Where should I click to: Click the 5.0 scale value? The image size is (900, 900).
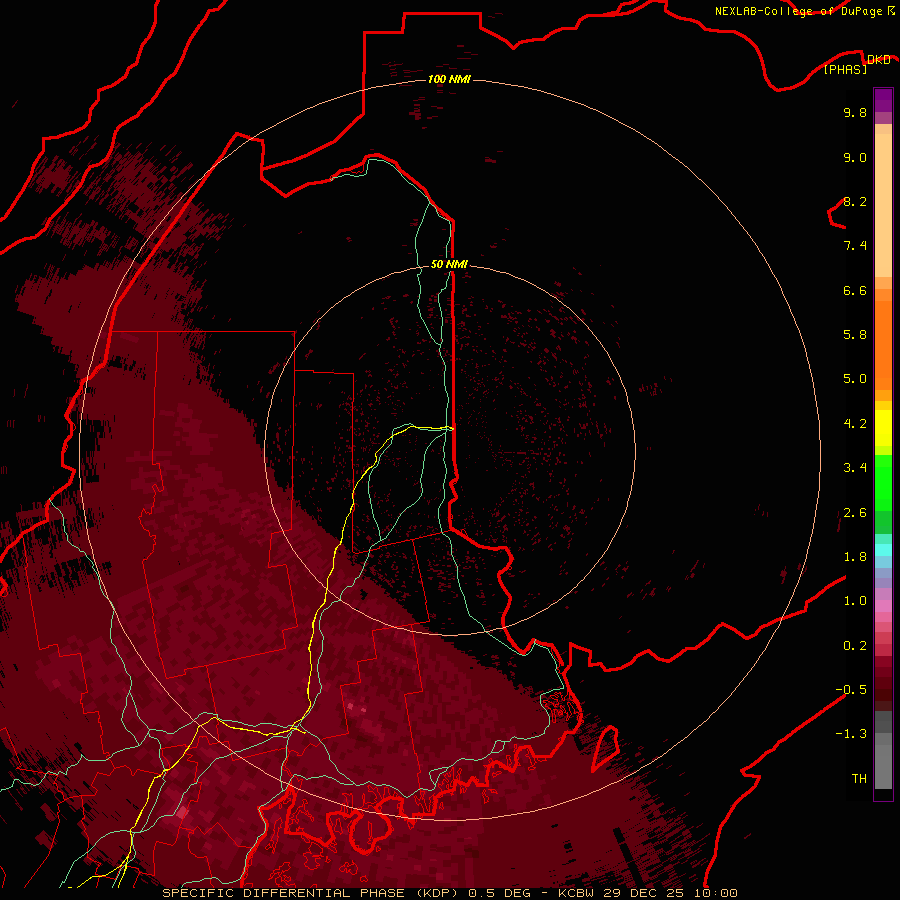pyautogui.click(x=855, y=379)
